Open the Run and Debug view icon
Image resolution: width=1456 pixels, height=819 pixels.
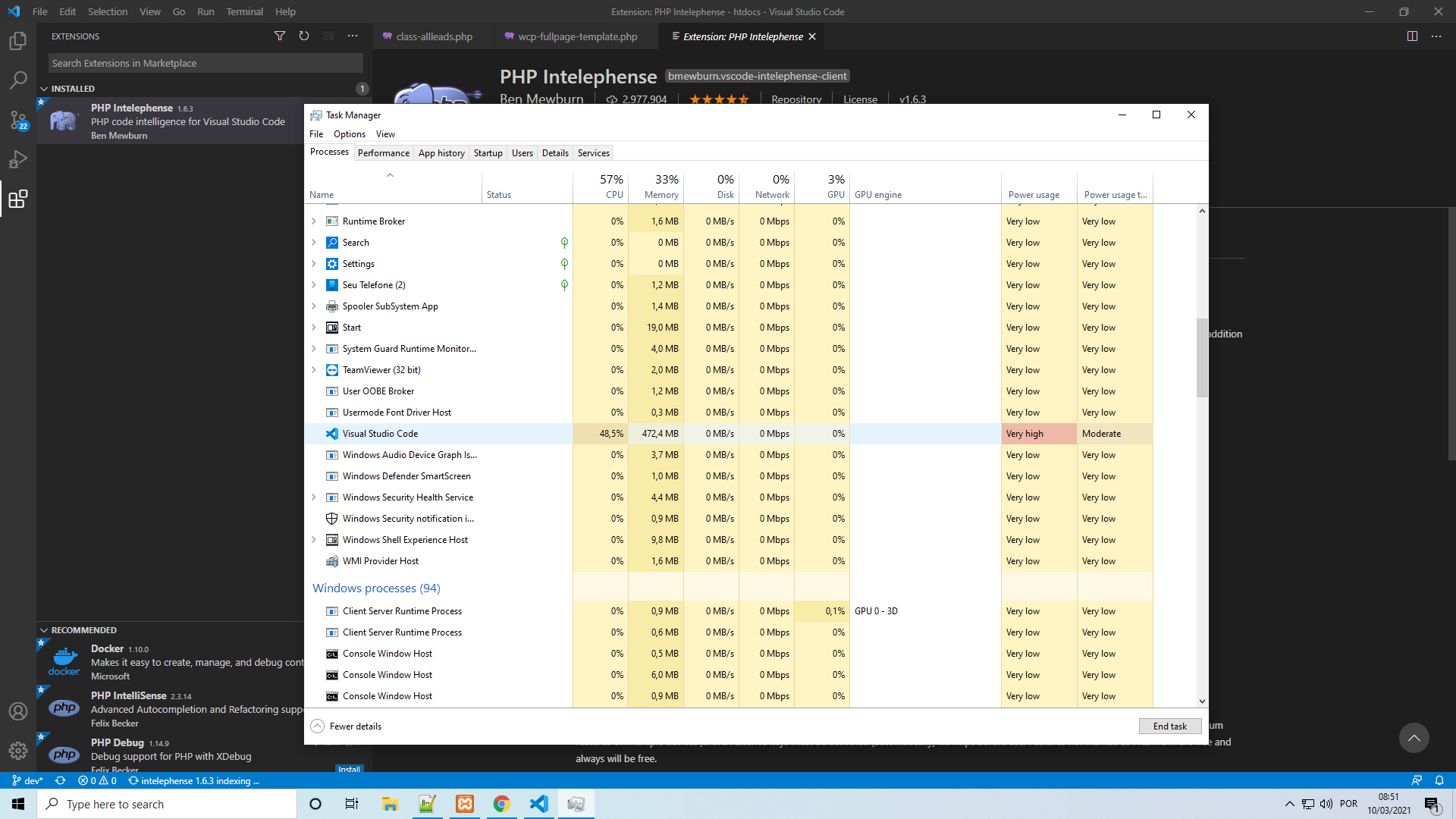18,159
